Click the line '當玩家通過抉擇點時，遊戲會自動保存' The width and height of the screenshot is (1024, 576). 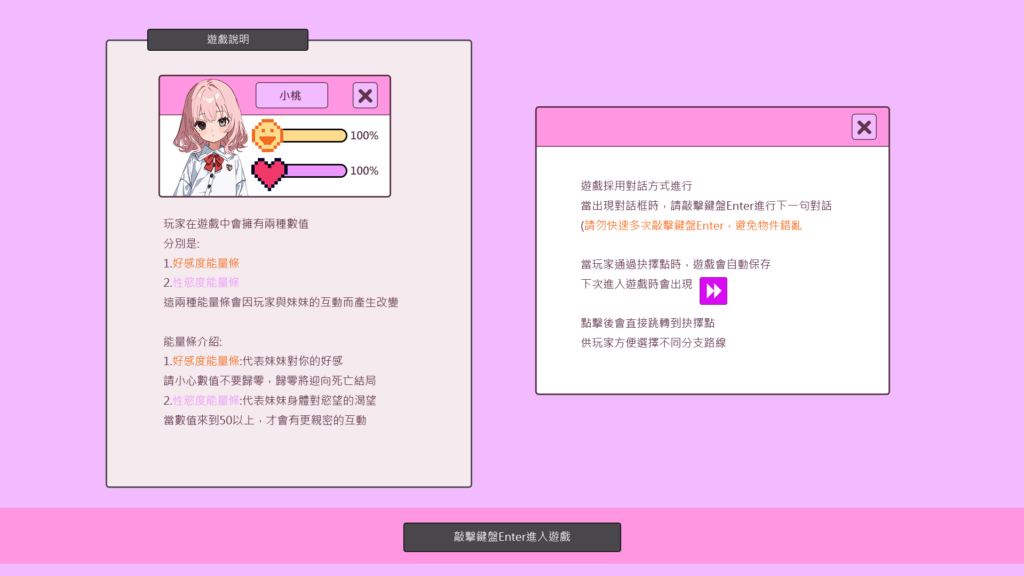click(675, 264)
